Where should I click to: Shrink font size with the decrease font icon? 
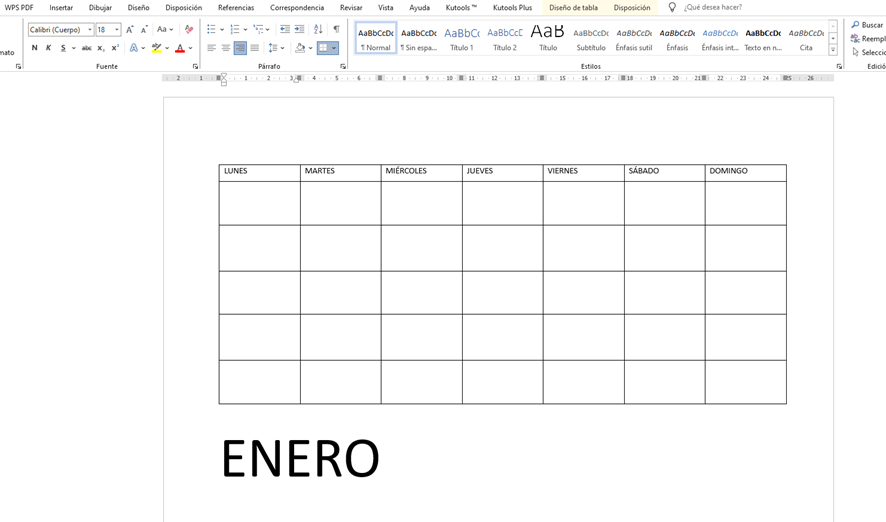144,29
